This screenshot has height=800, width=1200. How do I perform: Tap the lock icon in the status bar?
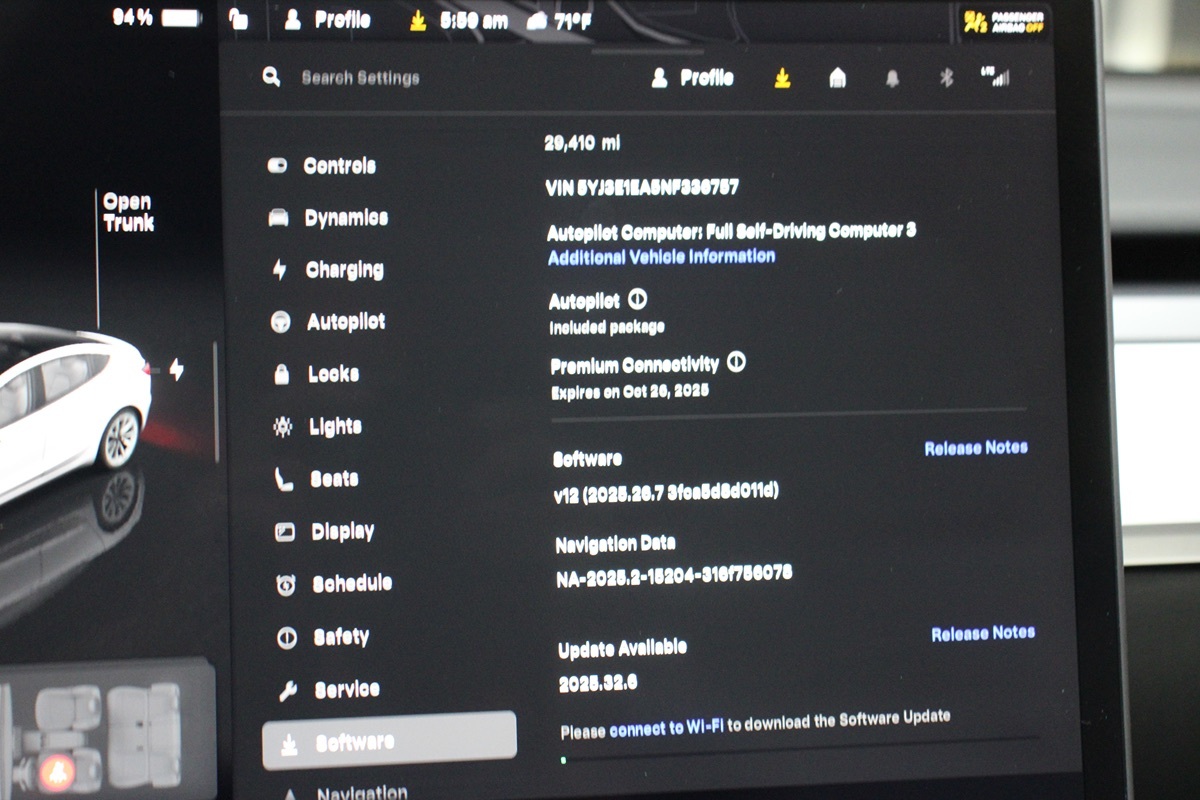point(238,19)
